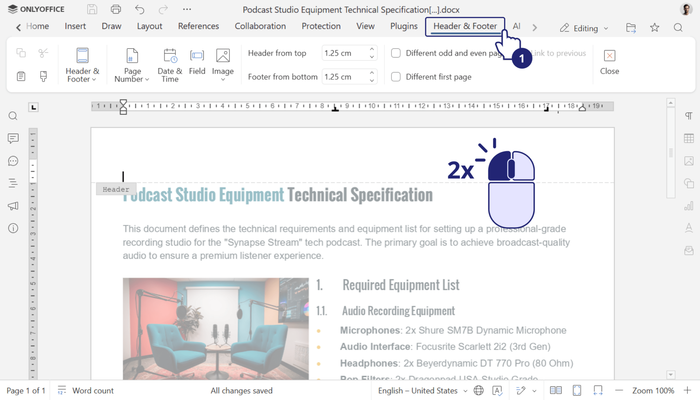This screenshot has width=700, height=400.
Task: Open the View tab
Action: [365, 26]
